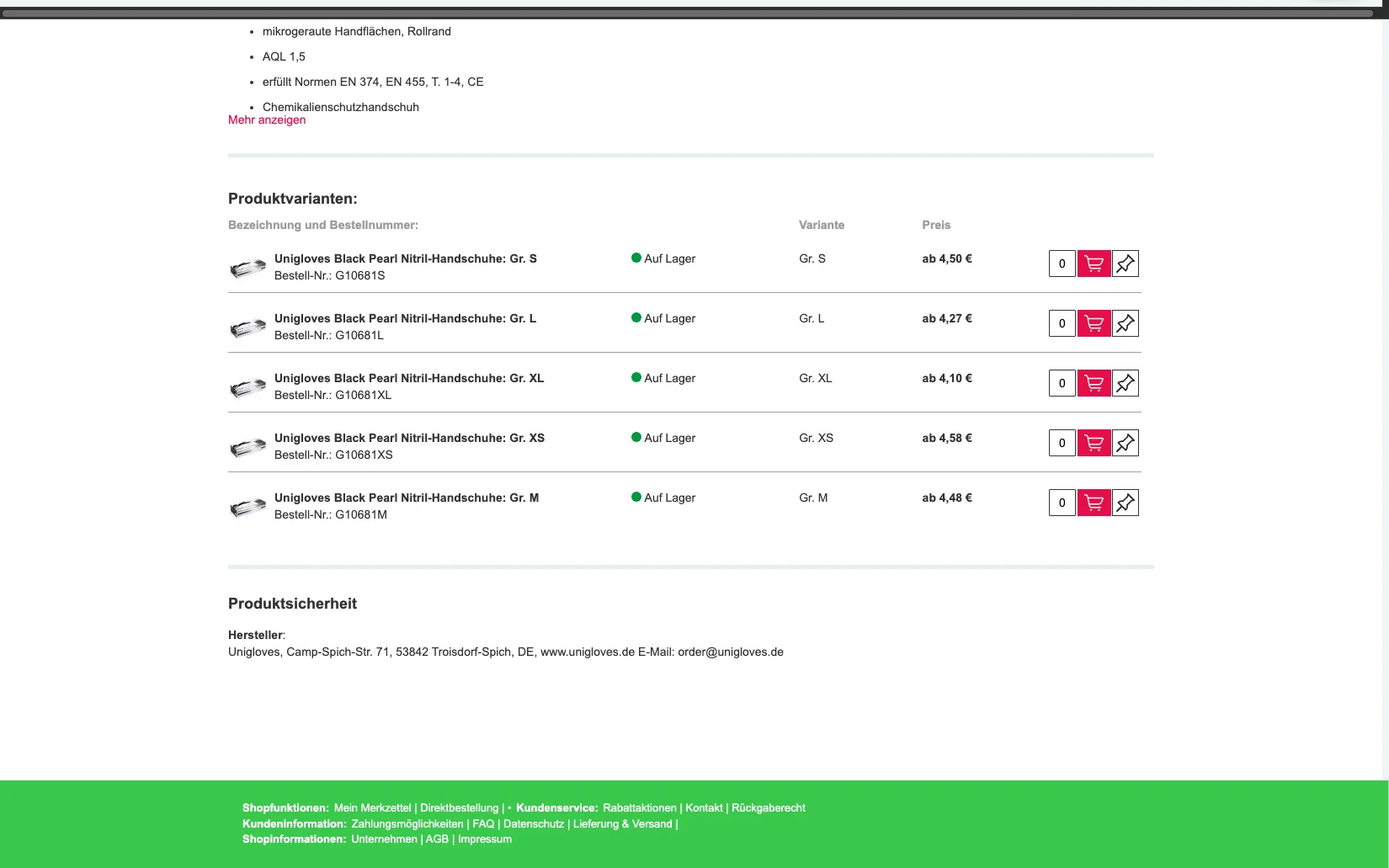Click horizontal scrollbar at top
This screenshot has width=1389, height=868.
pyautogui.click(x=688, y=13)
